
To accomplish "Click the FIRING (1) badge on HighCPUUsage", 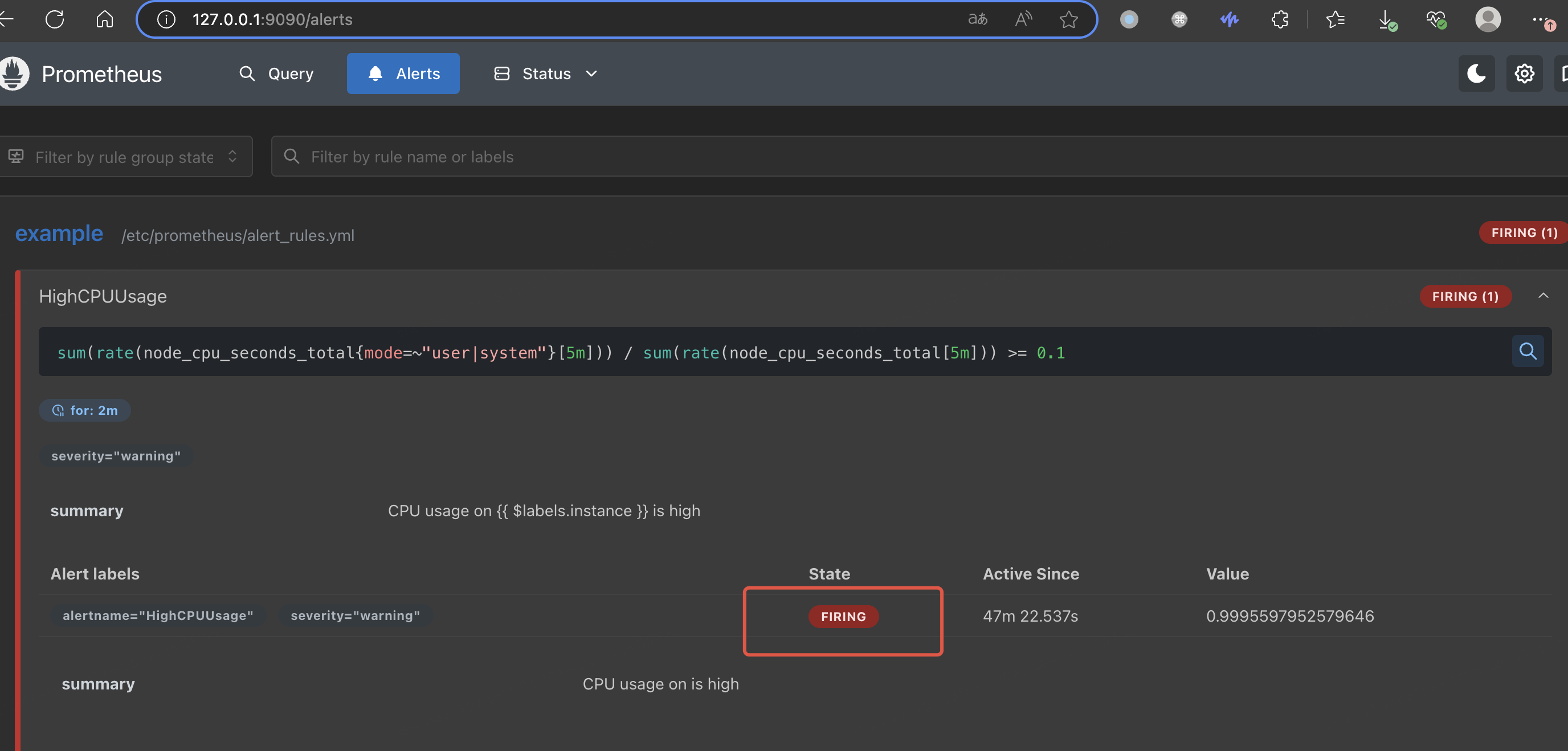I will (x=1465, y=296).
